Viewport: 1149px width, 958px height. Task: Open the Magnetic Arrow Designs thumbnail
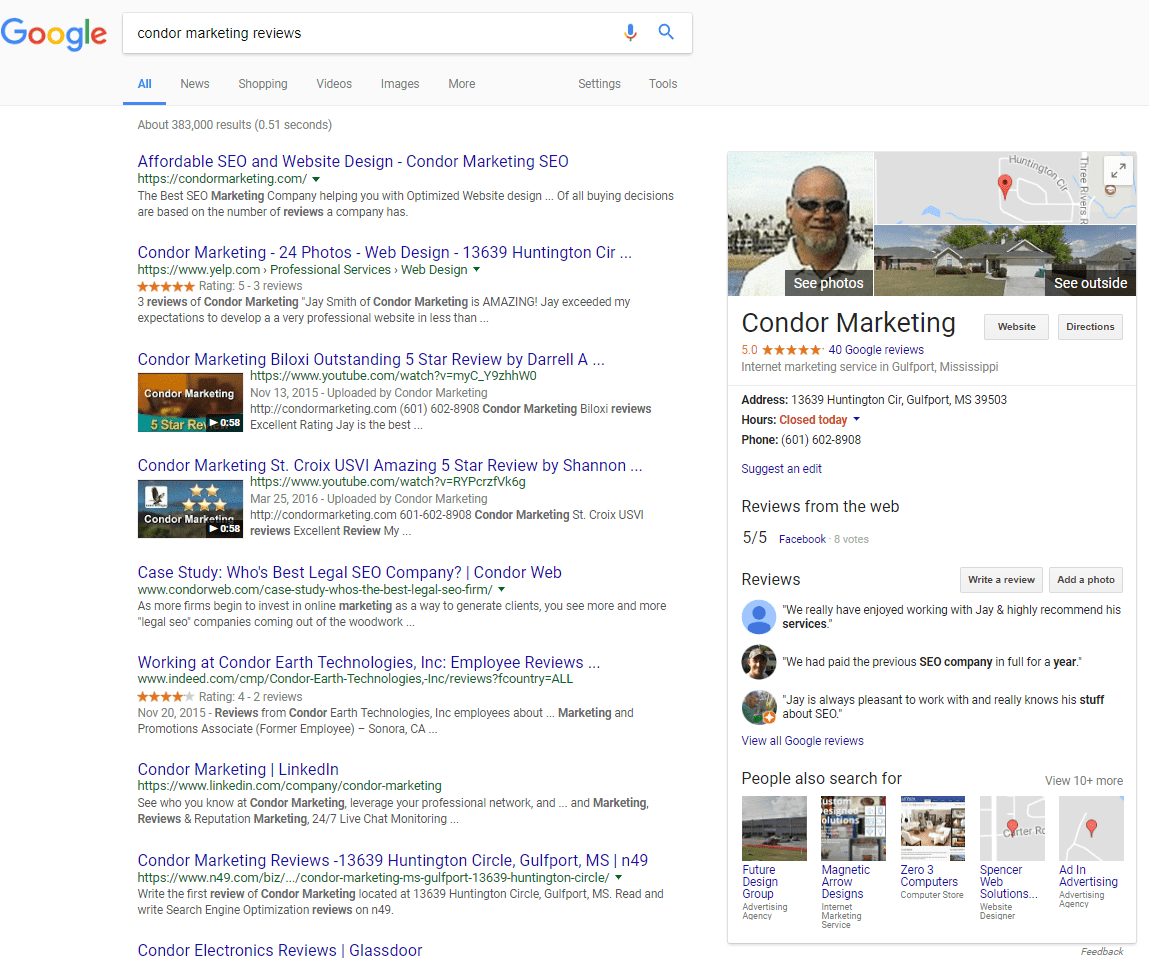(x=853, y=828)
